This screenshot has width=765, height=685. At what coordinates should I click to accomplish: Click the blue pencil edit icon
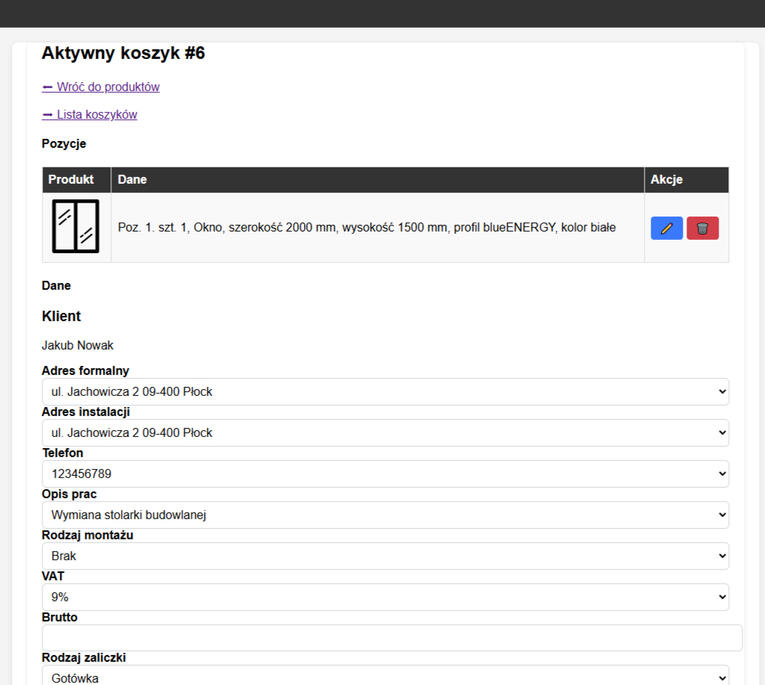[x=666, y=228]
